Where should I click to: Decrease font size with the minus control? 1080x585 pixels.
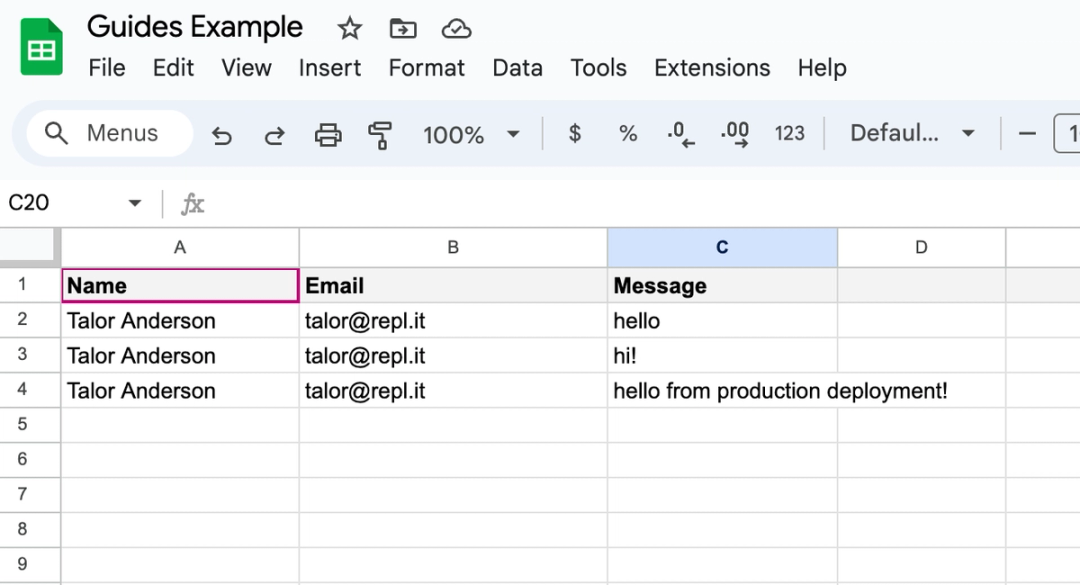click(1027, 132)
